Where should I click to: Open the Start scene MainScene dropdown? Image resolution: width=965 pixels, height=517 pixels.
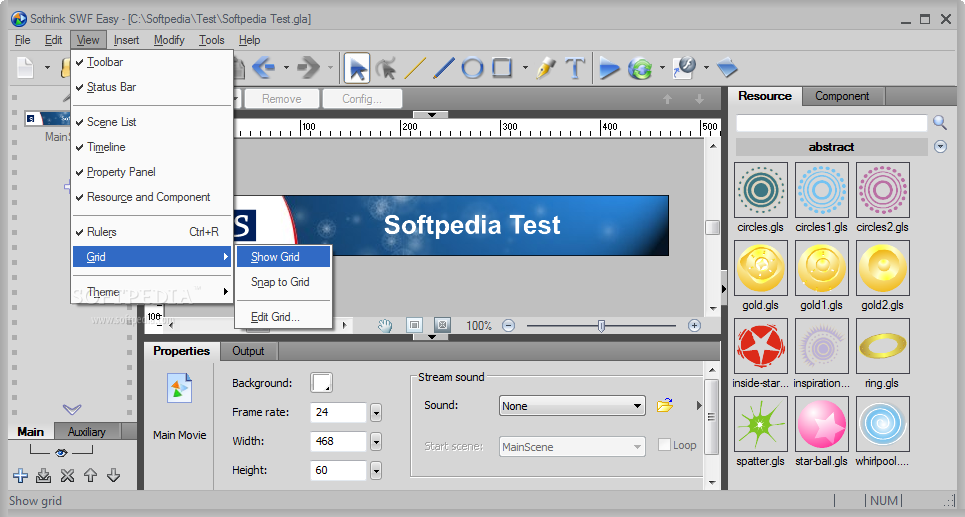click(x=572, y=447)
